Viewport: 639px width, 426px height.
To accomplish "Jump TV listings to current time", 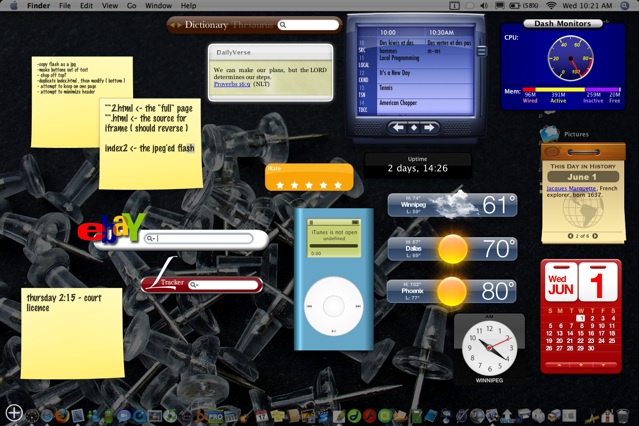I will pyautogui.click(x=414, y=128).
